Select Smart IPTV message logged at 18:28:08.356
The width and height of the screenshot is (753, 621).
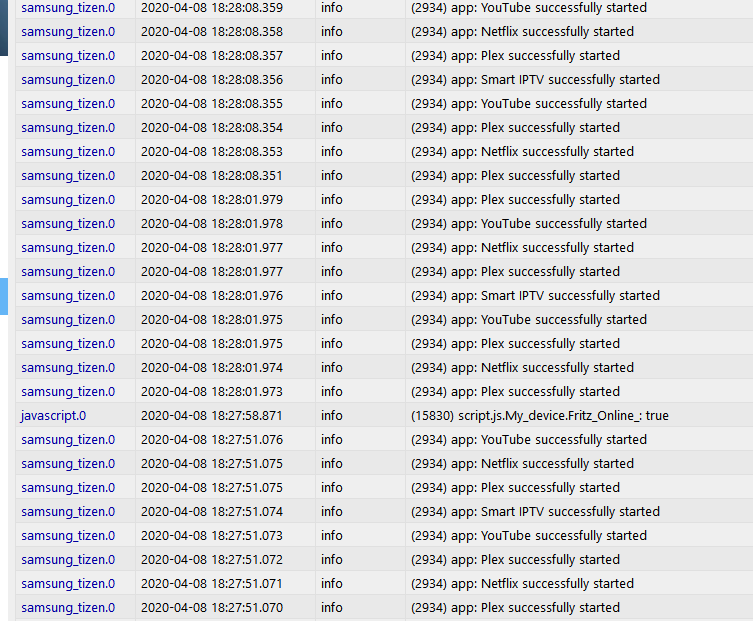(535, 80)
